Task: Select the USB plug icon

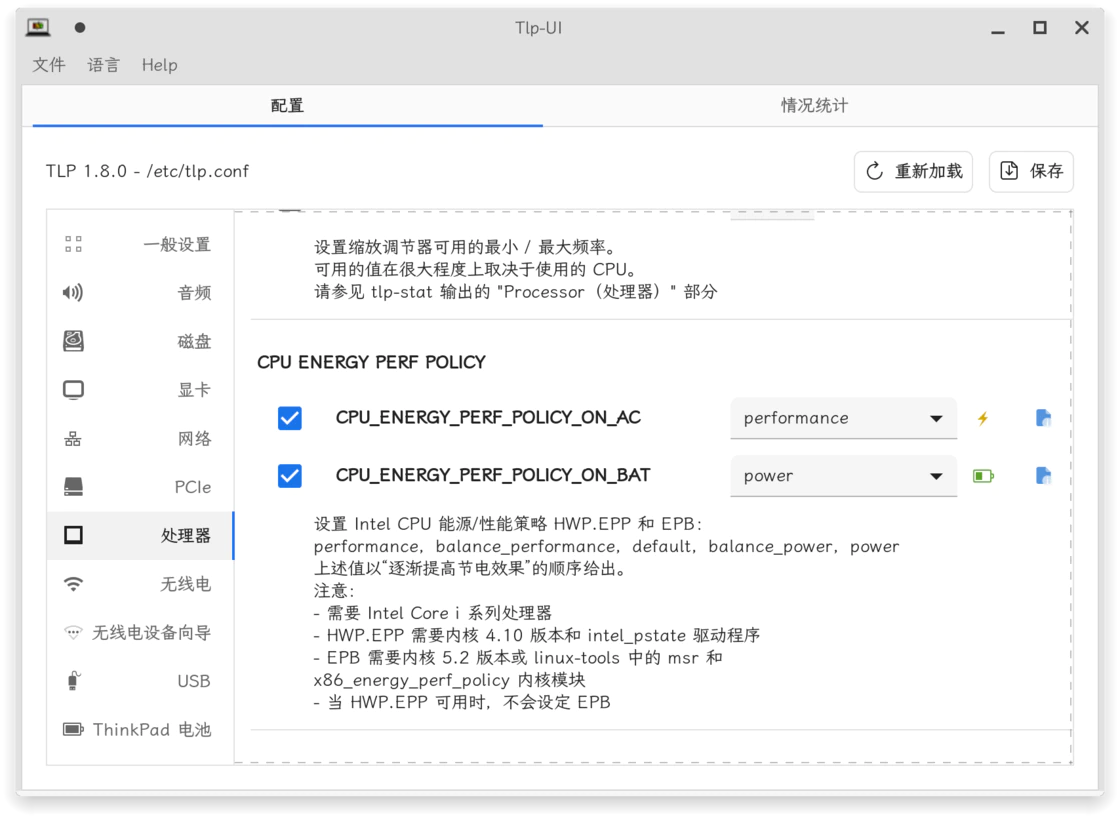Action: 73,681
